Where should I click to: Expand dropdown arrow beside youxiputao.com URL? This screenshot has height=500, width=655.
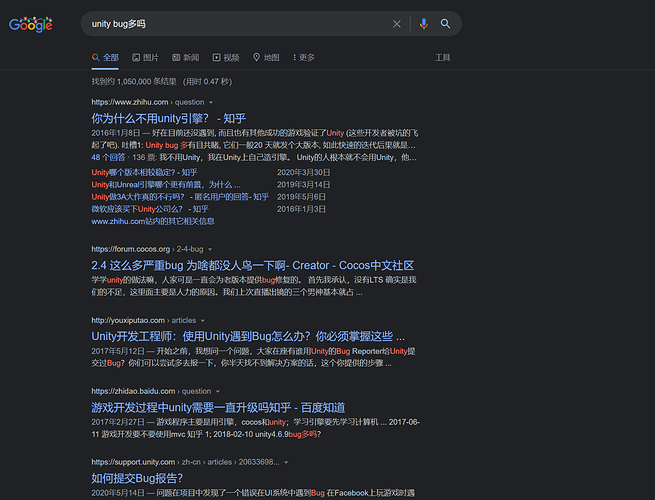203,320
